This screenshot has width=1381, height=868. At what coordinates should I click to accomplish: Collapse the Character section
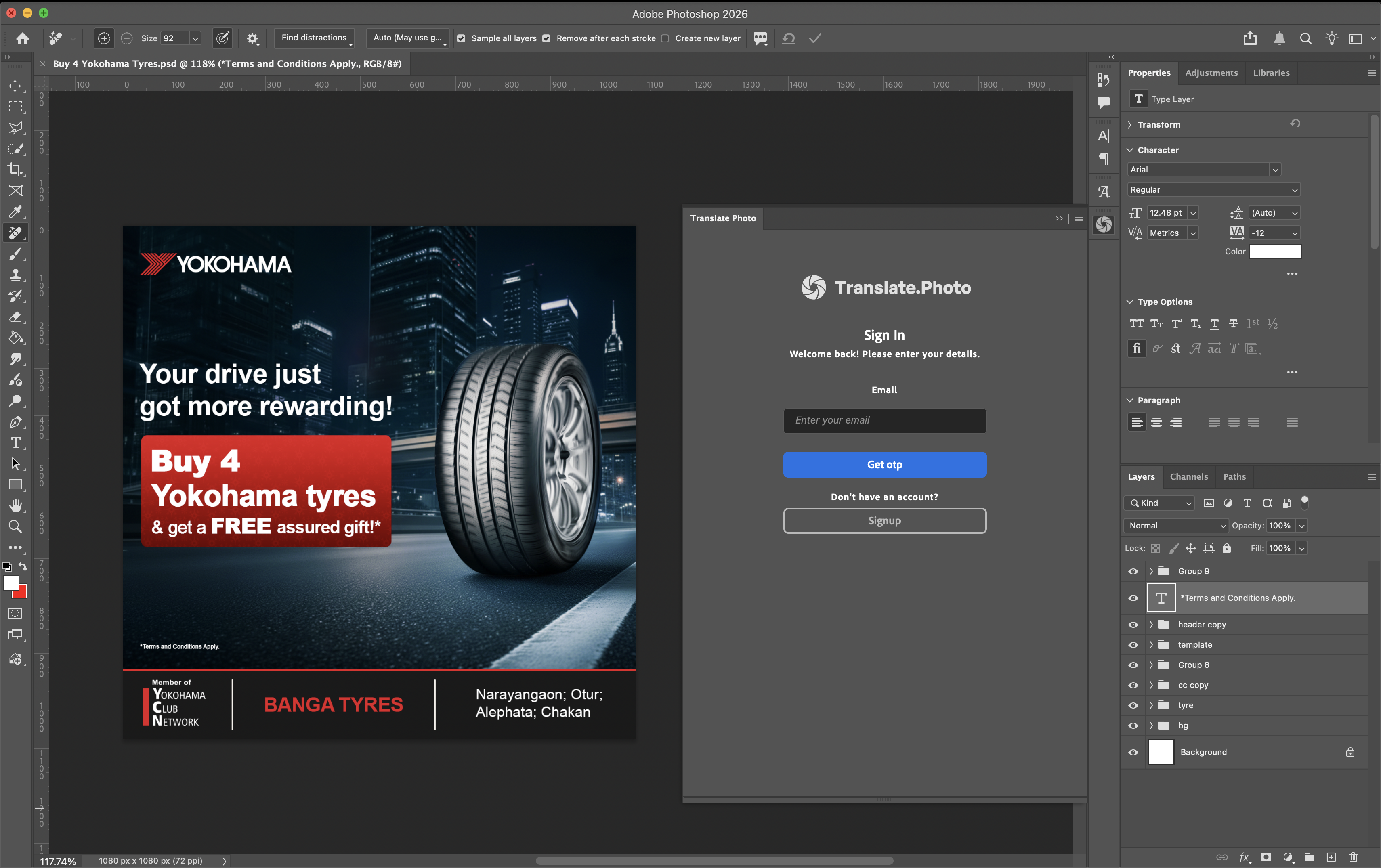1129,150
